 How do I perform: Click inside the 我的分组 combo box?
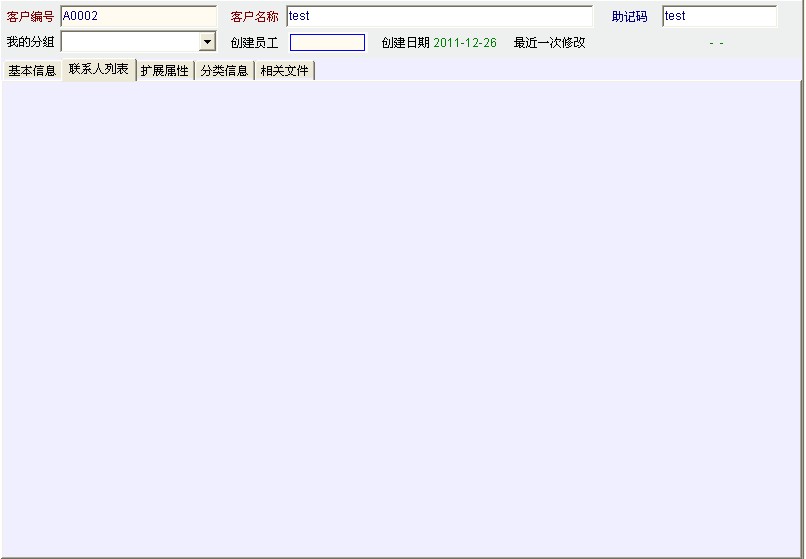tap(129, 42)
